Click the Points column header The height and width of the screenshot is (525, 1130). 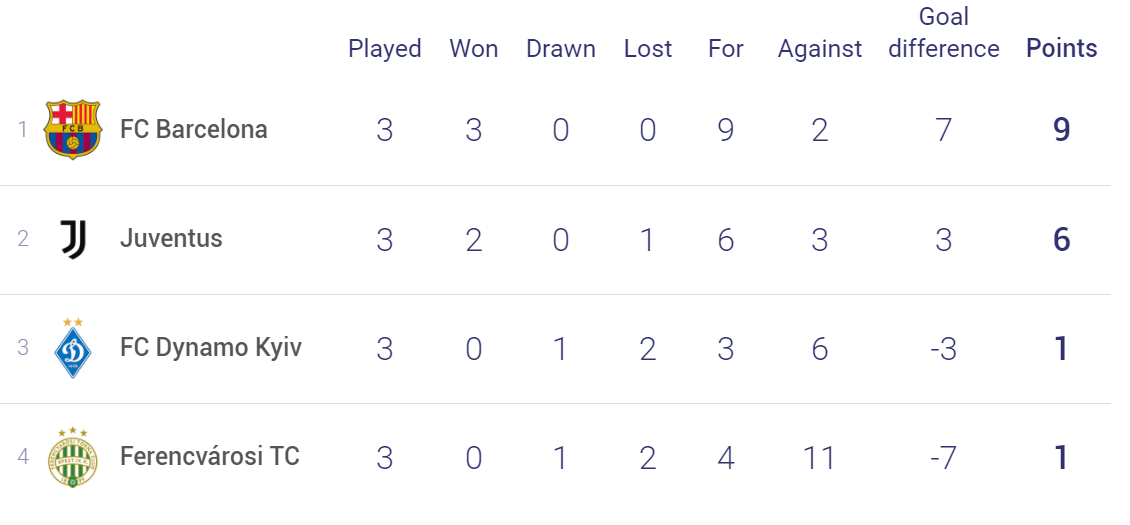[x=1062, y=48]
